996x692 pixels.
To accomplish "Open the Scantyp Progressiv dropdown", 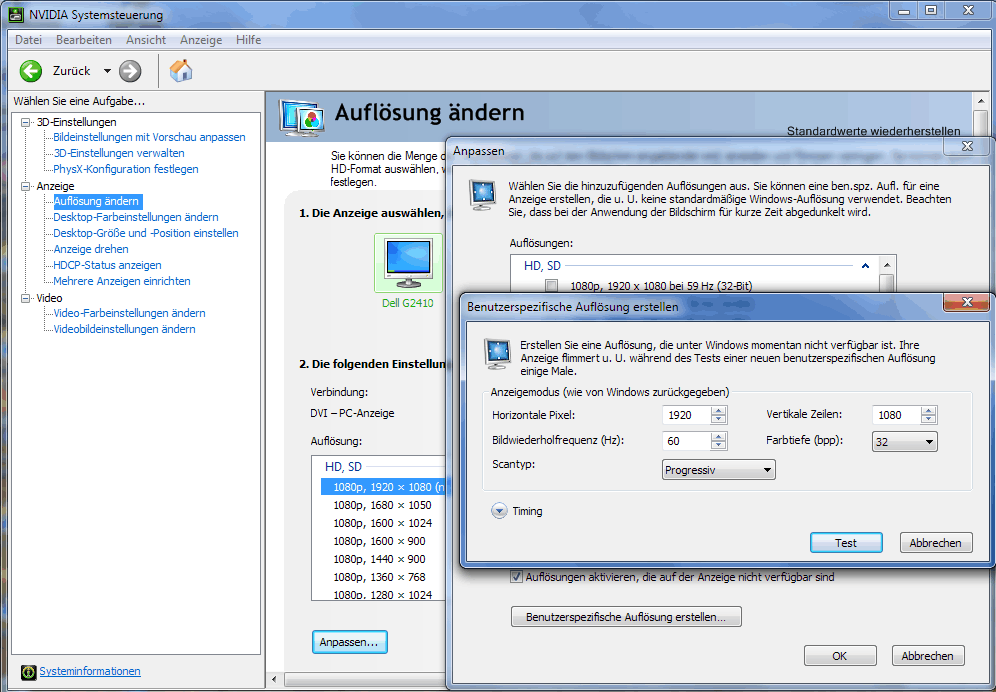I will click(x=718, y=470).
